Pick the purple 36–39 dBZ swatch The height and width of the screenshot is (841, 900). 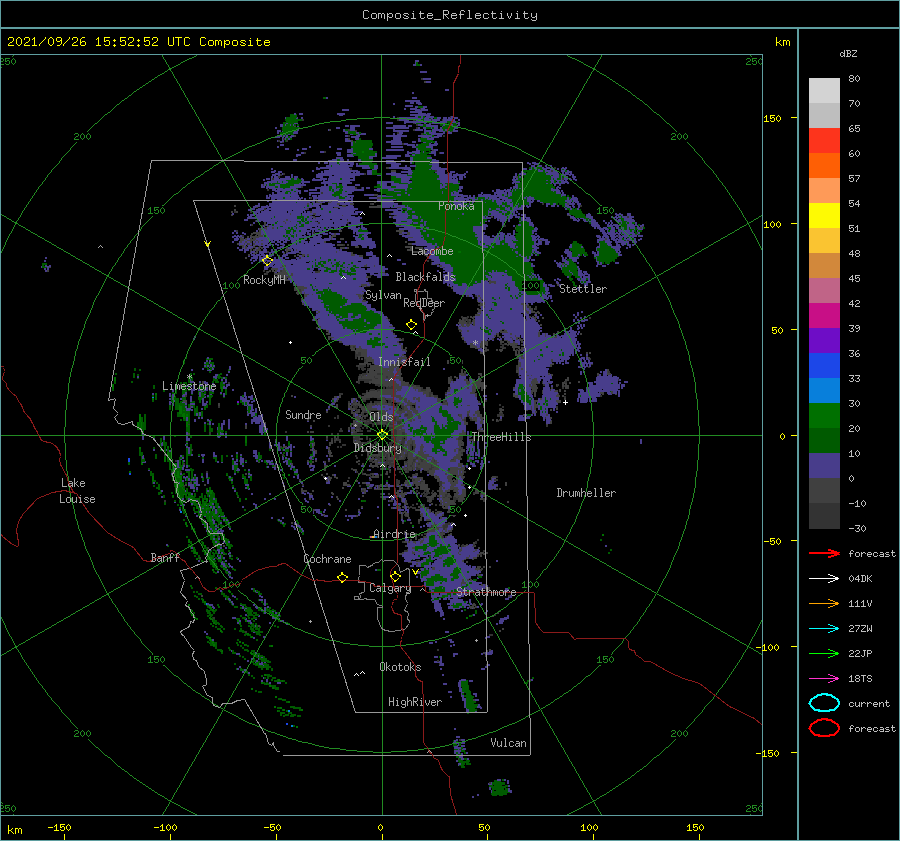(x=824, y=341)
